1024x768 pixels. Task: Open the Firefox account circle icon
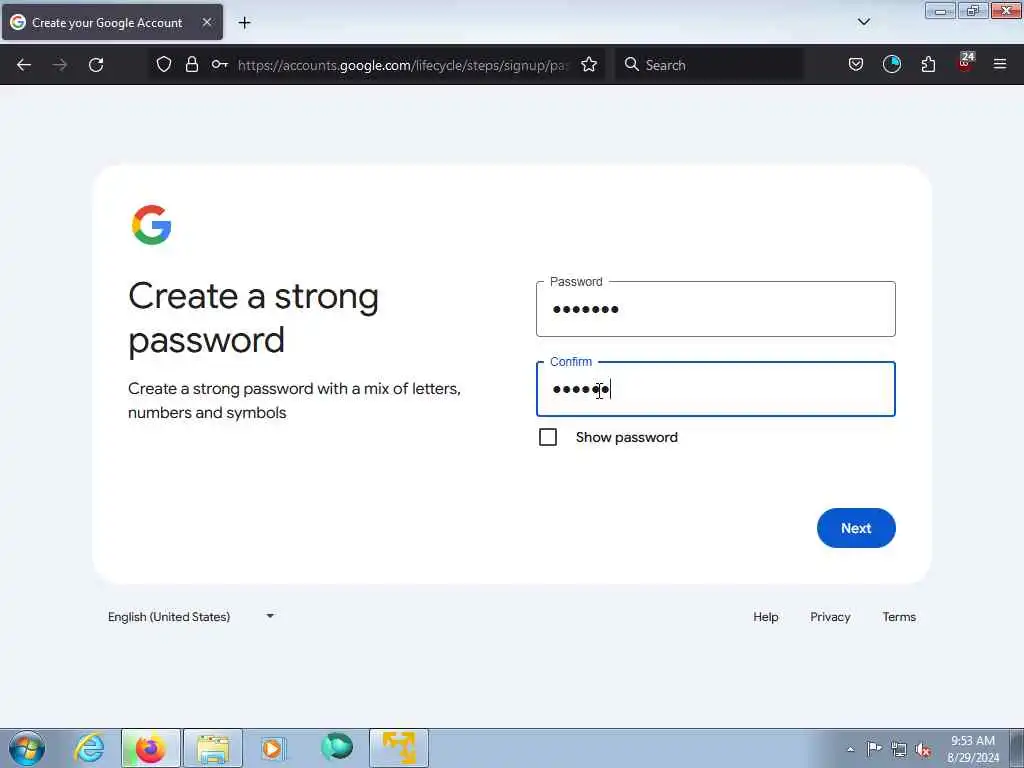coord(891,64)
